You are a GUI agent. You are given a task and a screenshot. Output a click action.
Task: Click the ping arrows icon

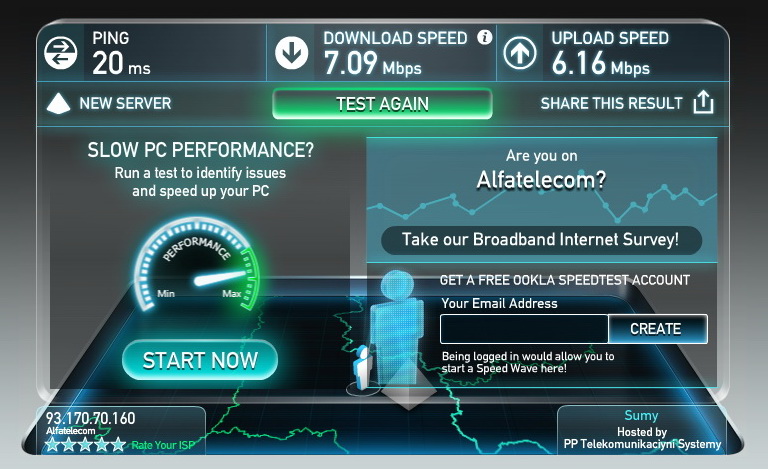(x=60, y=52)
